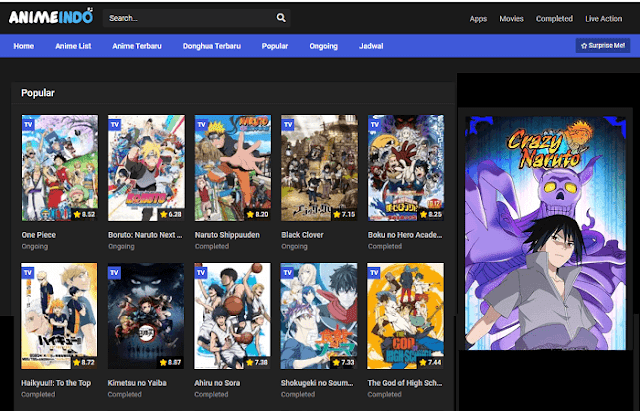Open the Live Action link
This screenshot has width=640, height=411.
coord(603,19)
